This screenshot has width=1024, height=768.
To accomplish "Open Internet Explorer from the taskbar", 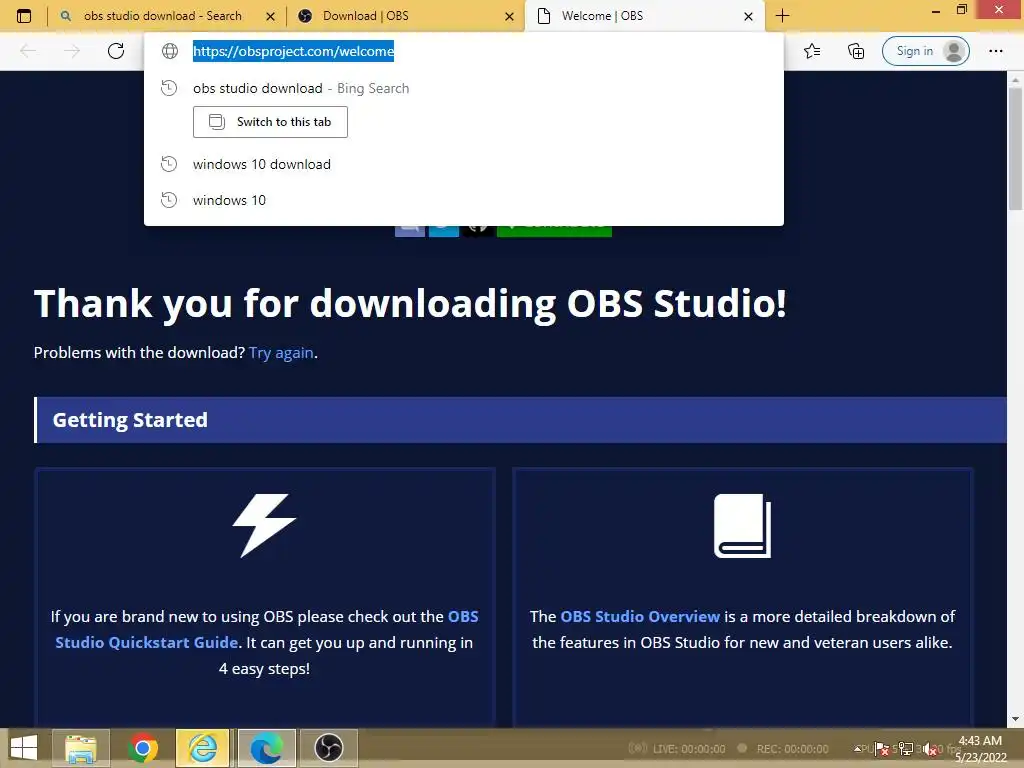I will tap(203, 748).
